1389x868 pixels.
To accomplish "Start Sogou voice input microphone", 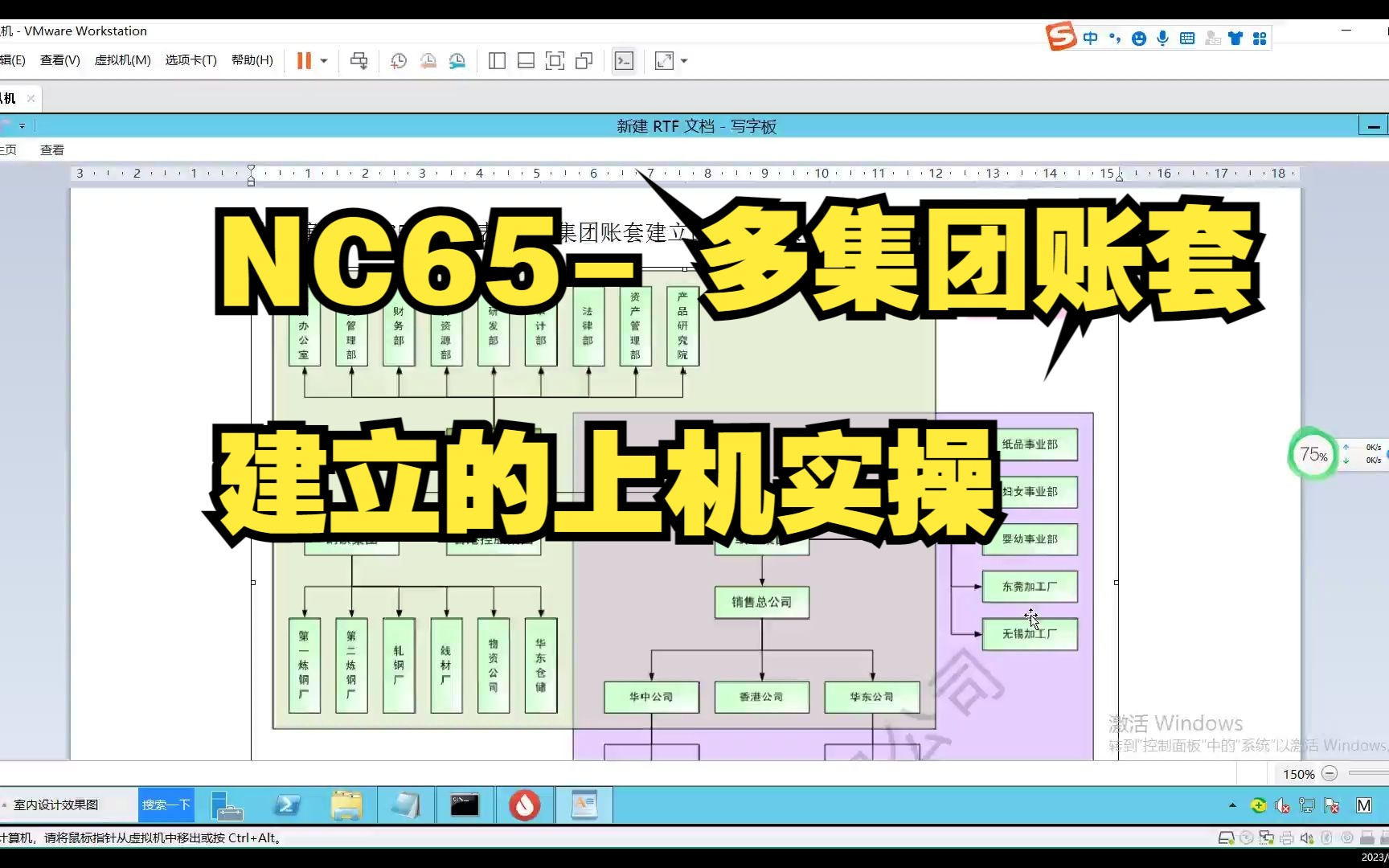I will click(1162, 38).
